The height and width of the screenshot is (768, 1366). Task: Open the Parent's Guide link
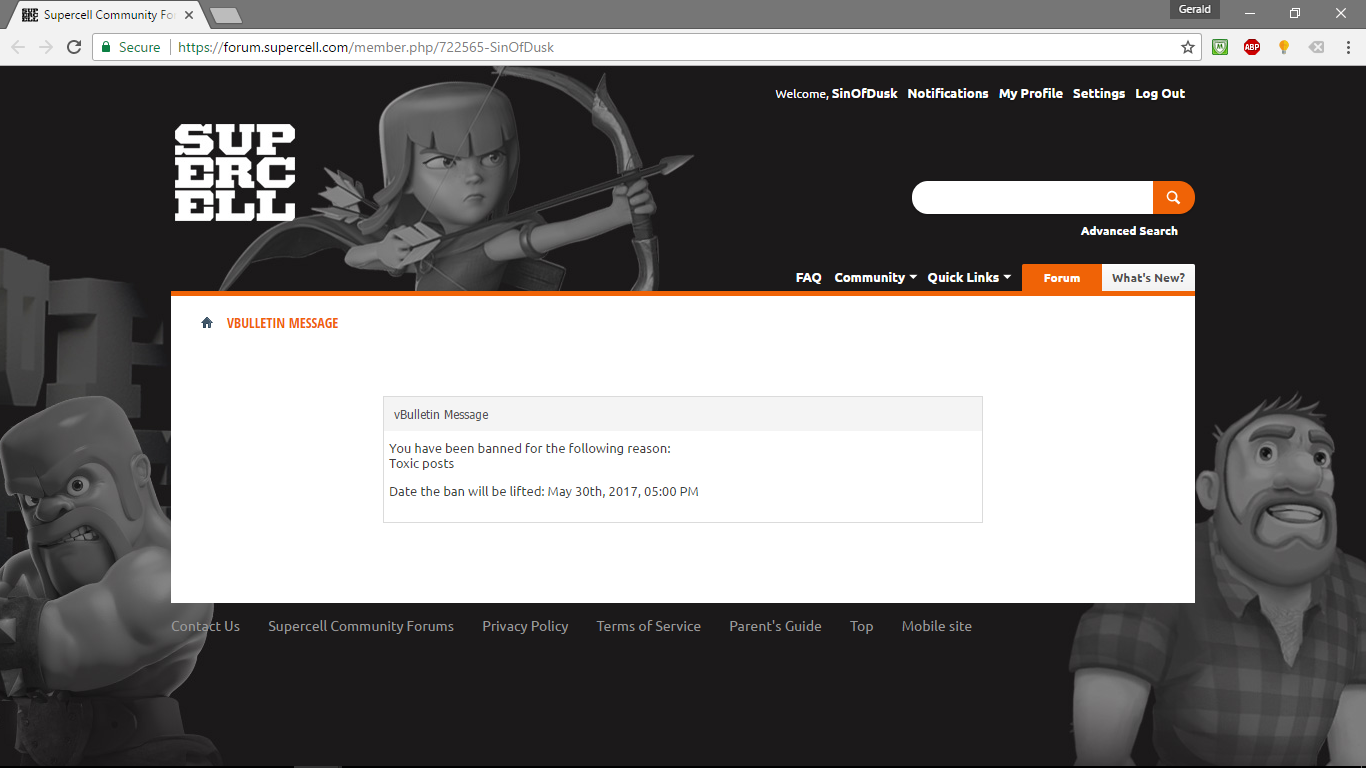click(x=775, y=626)
